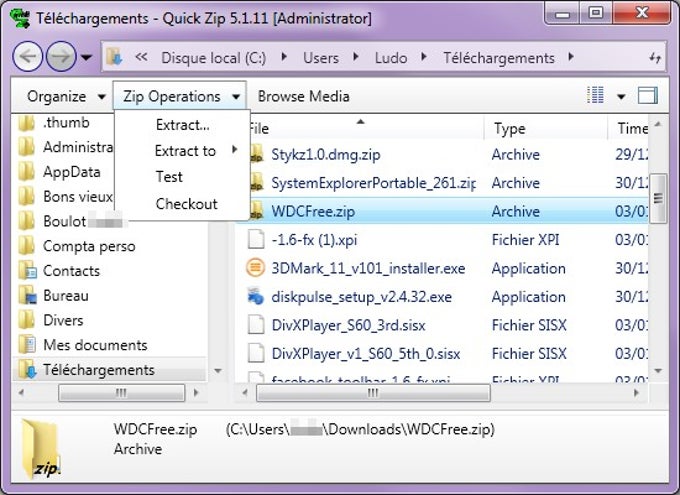Click Mes documents folder icon
This screenshot has width=680, height=495.
point(27,344)
